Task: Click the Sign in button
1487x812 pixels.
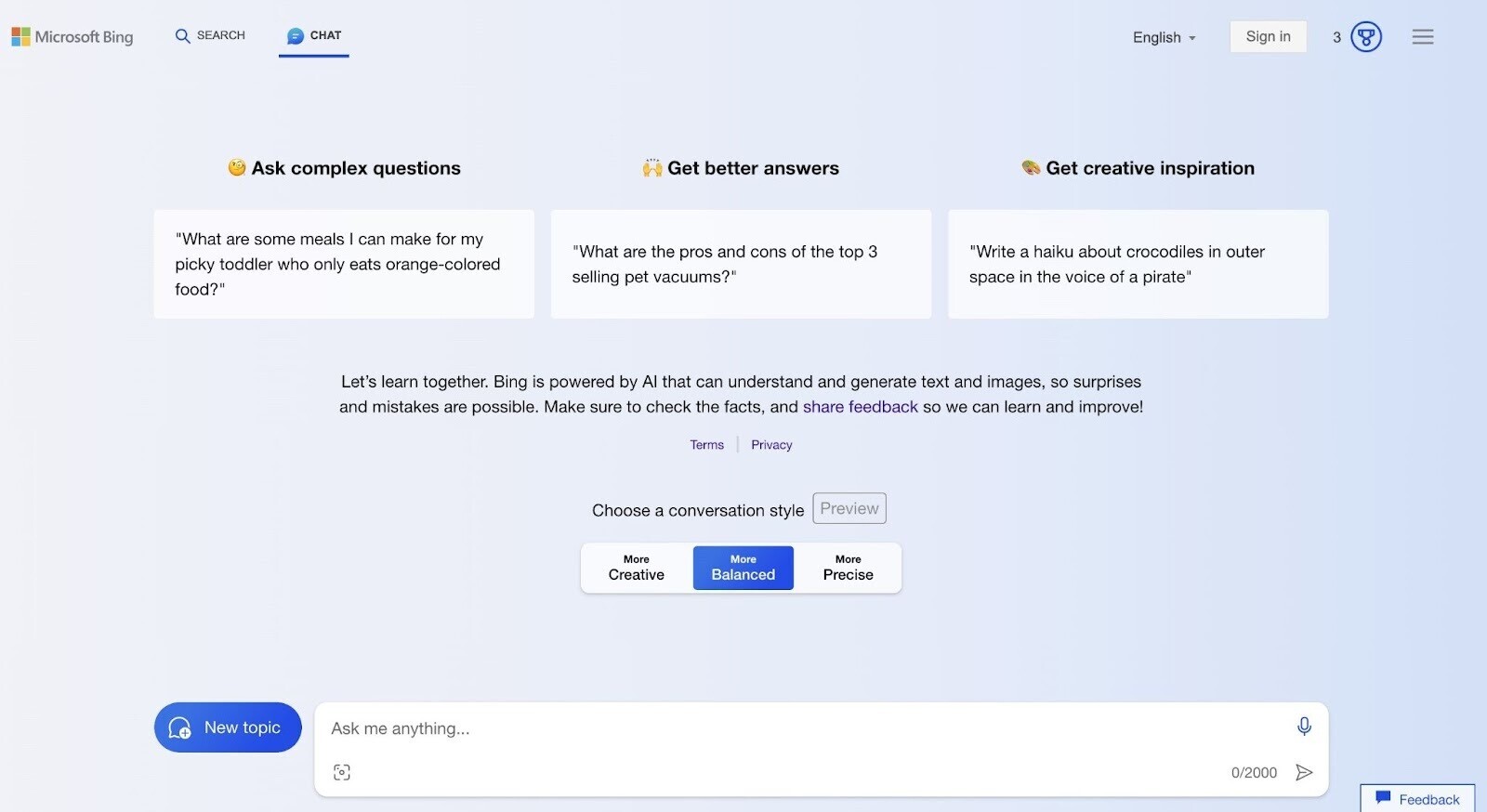Action: (1268, 36)
